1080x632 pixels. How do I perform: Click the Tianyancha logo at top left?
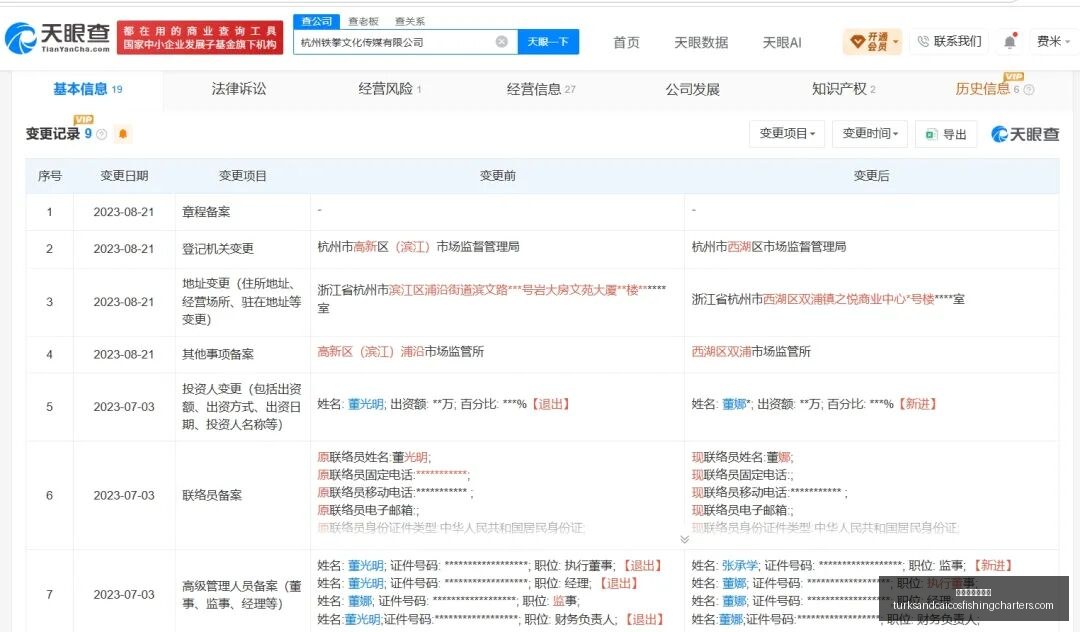tap(58, 38)
